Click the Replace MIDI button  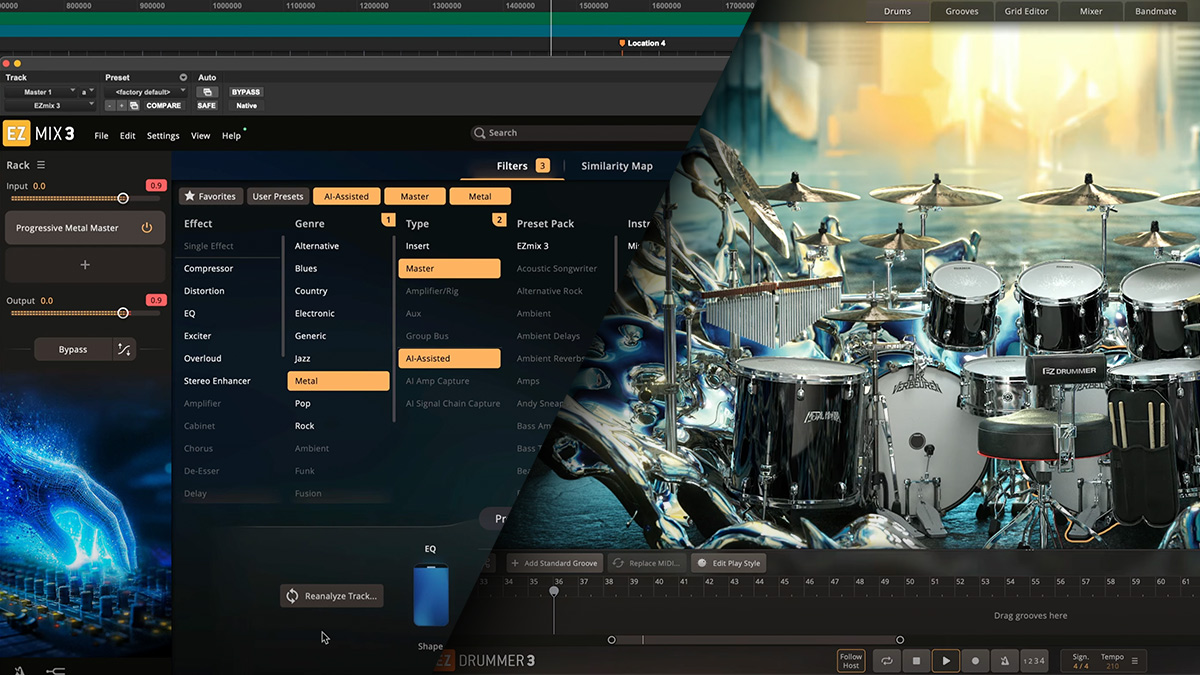point(646,563)
